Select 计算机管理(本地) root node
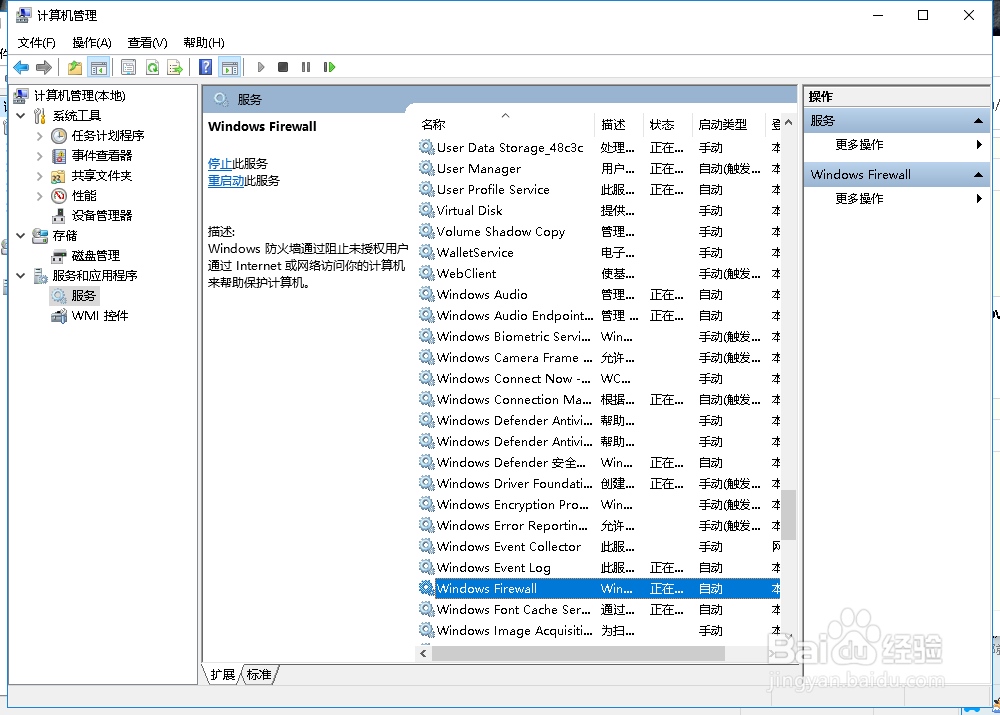 point(80,96)
